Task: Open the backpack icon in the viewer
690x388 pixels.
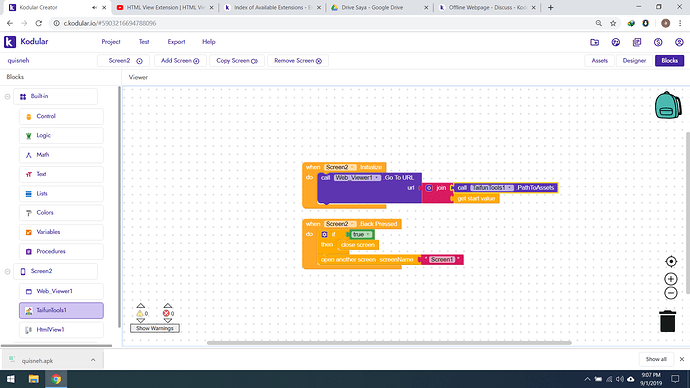Action: (x=668, y=105)
